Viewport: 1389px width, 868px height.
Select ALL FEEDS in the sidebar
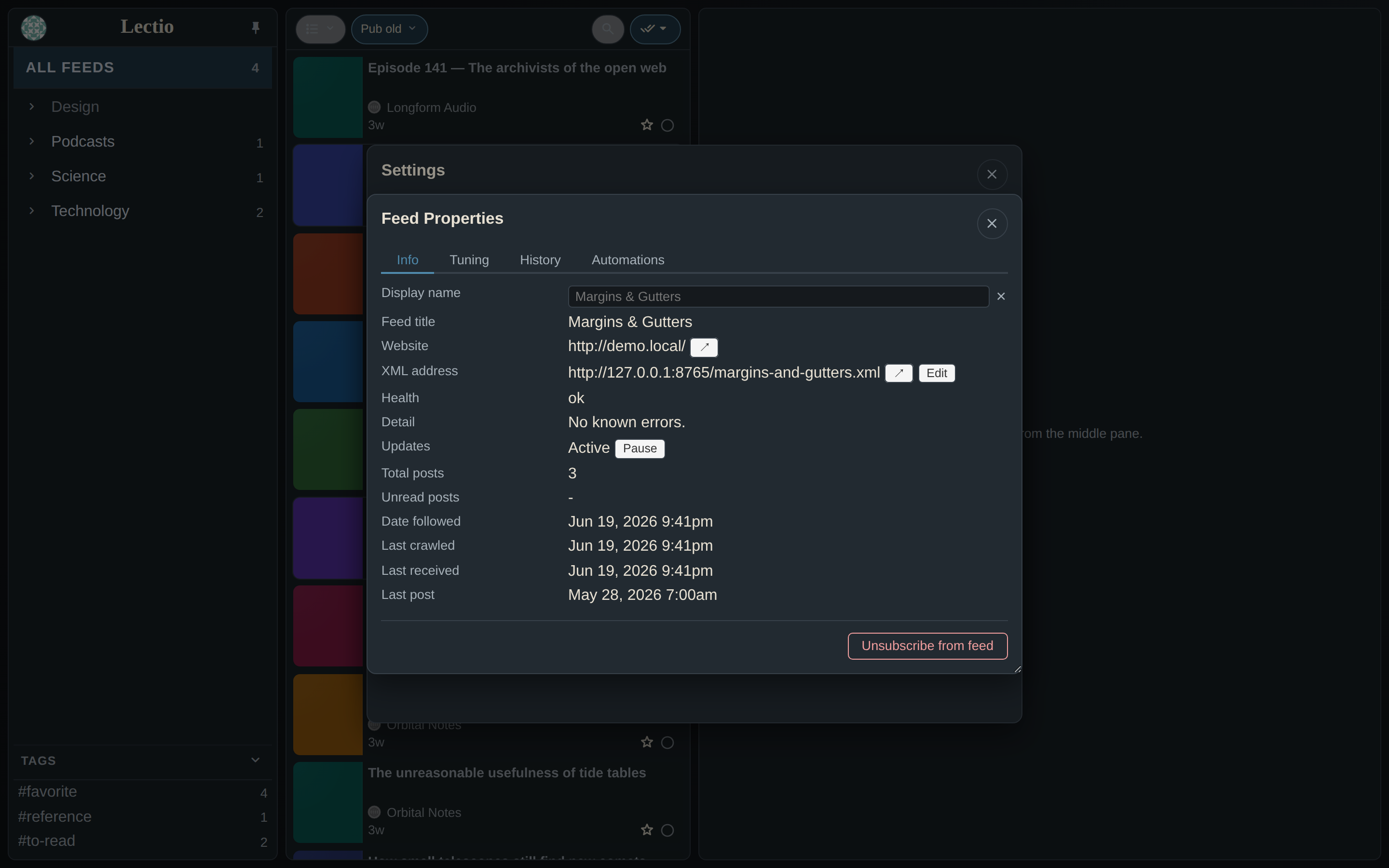pos(142,68)
